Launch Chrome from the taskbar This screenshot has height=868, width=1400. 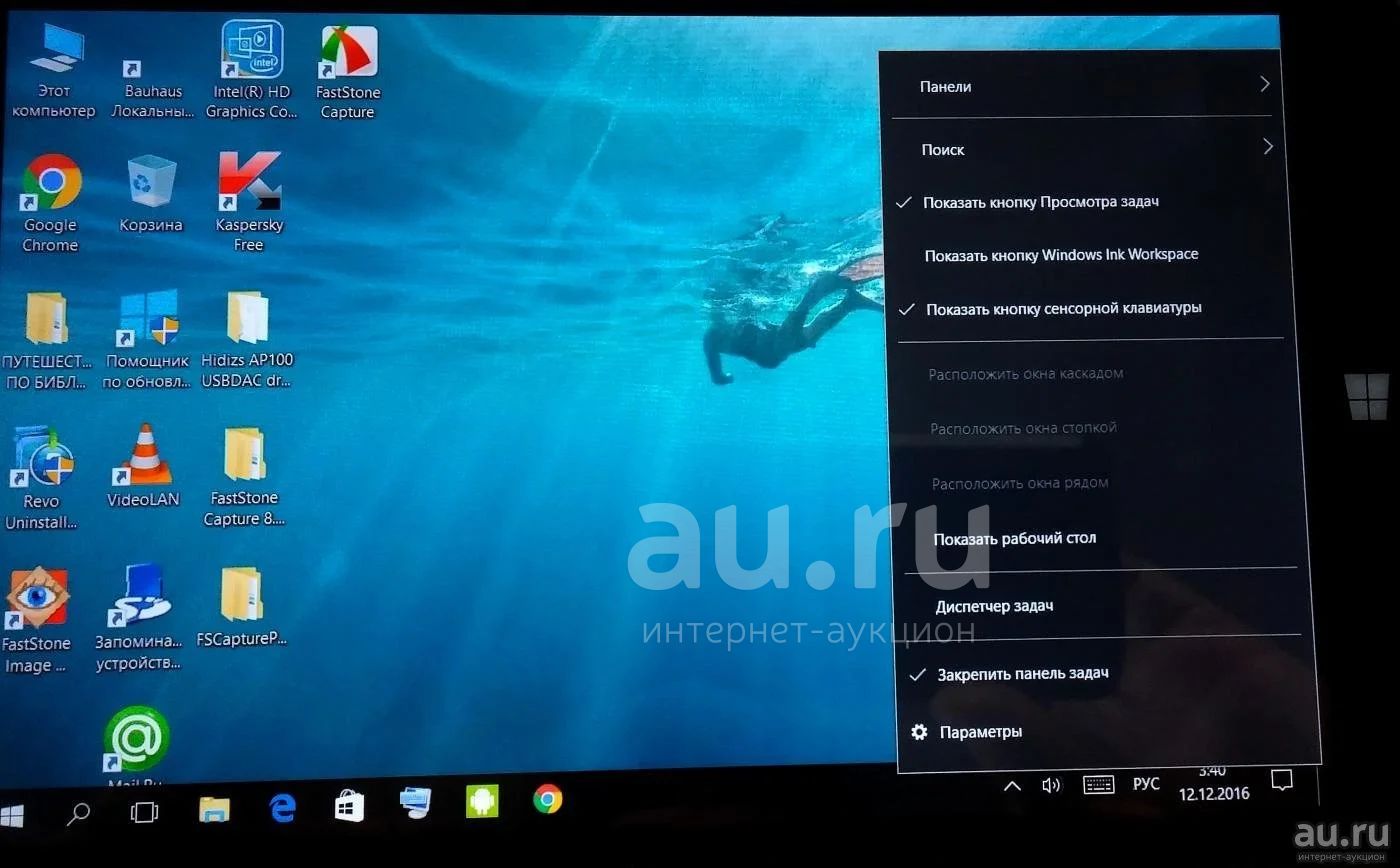coord(547,798)
